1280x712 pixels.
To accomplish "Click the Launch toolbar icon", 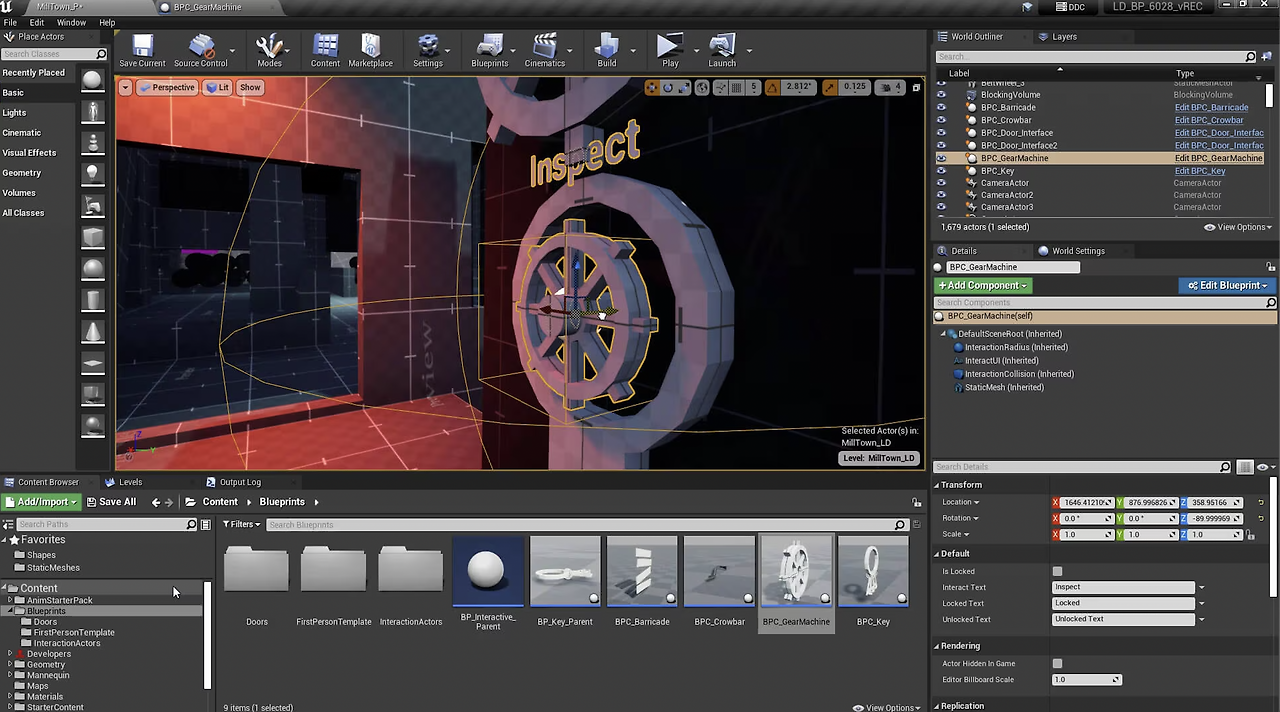I will point(721,48).
